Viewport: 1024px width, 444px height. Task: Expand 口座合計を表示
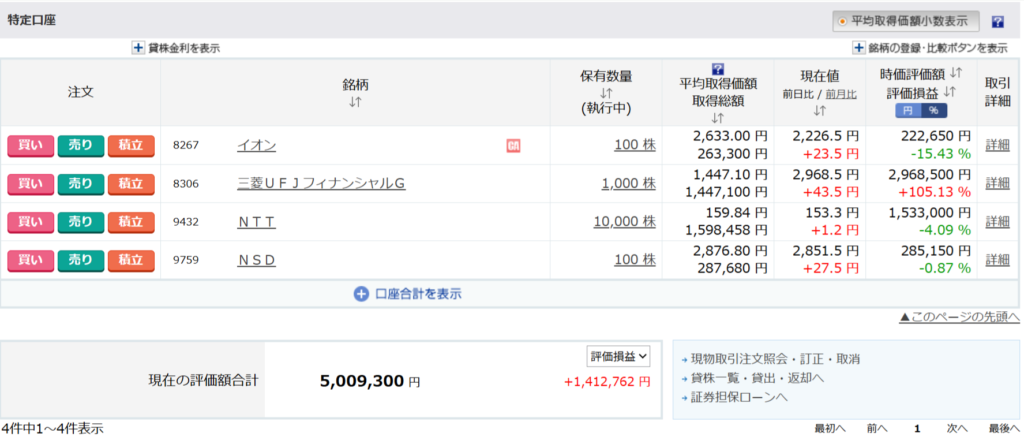pyautogui.click(x=408, y=294)
